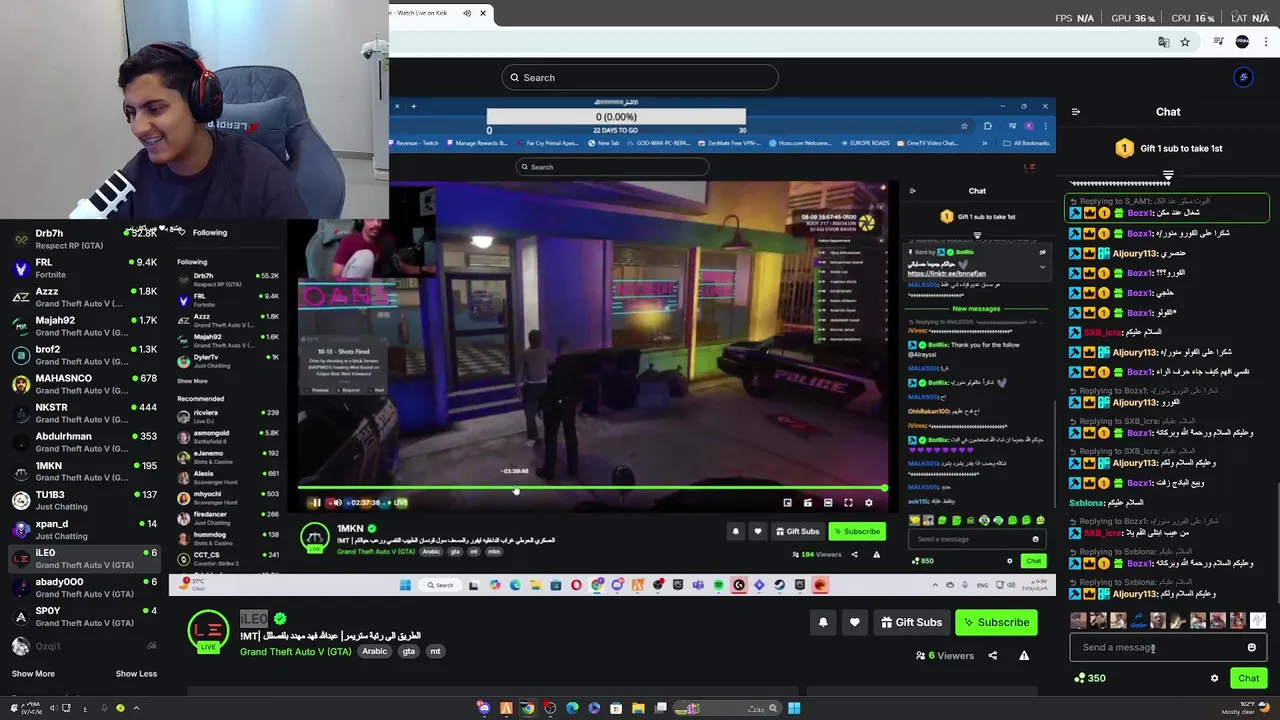Open Chrome from the taskbar

pos(528,708)
